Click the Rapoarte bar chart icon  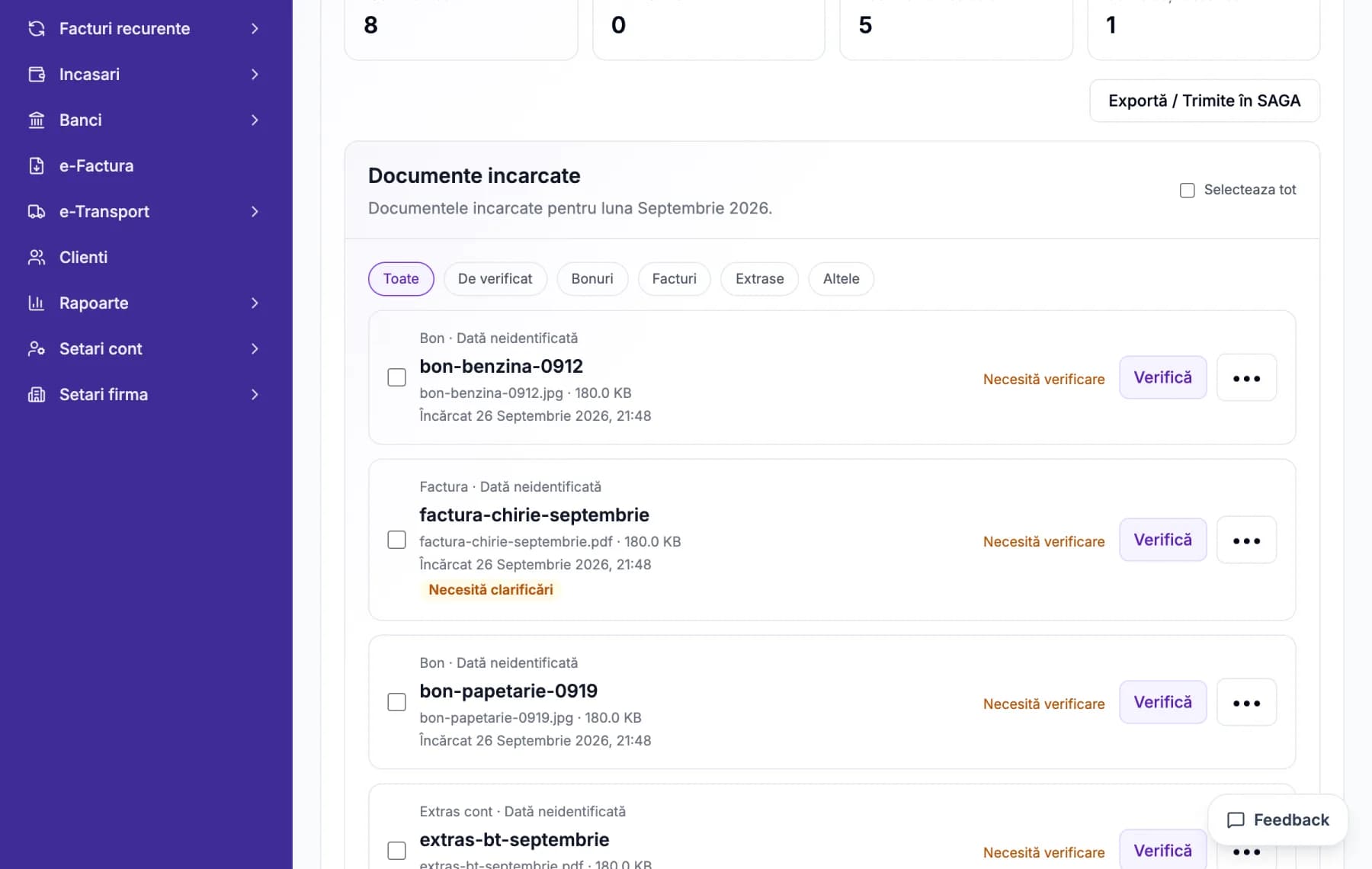(x=37, y=303)
